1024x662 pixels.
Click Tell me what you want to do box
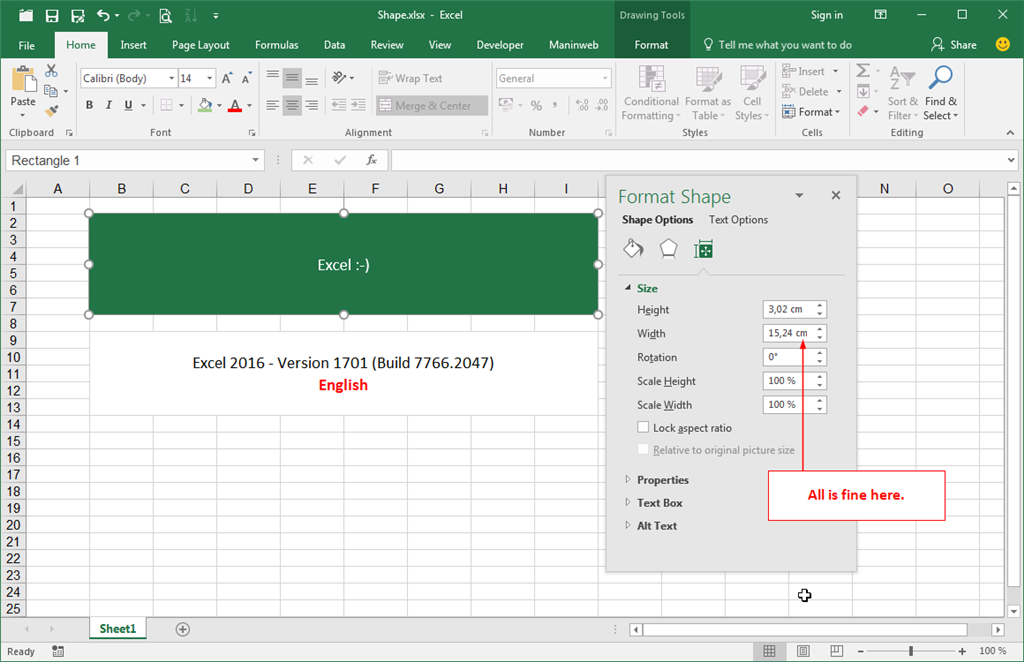coord(778,45)
